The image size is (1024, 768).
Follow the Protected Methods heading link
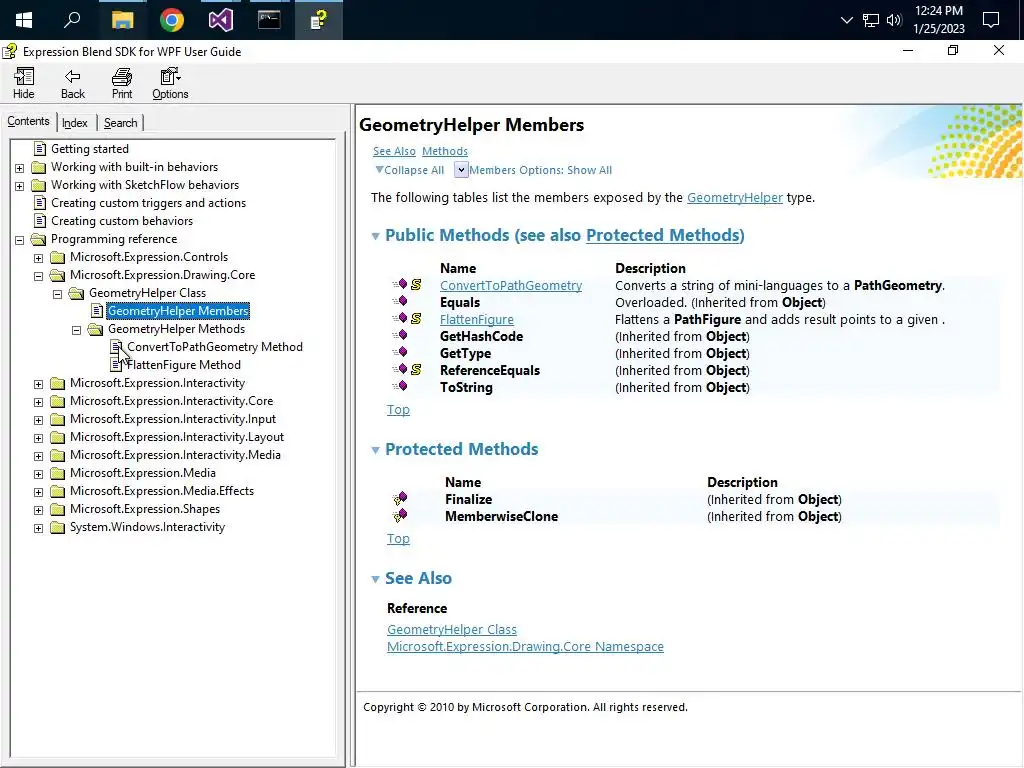pos(665,235)
